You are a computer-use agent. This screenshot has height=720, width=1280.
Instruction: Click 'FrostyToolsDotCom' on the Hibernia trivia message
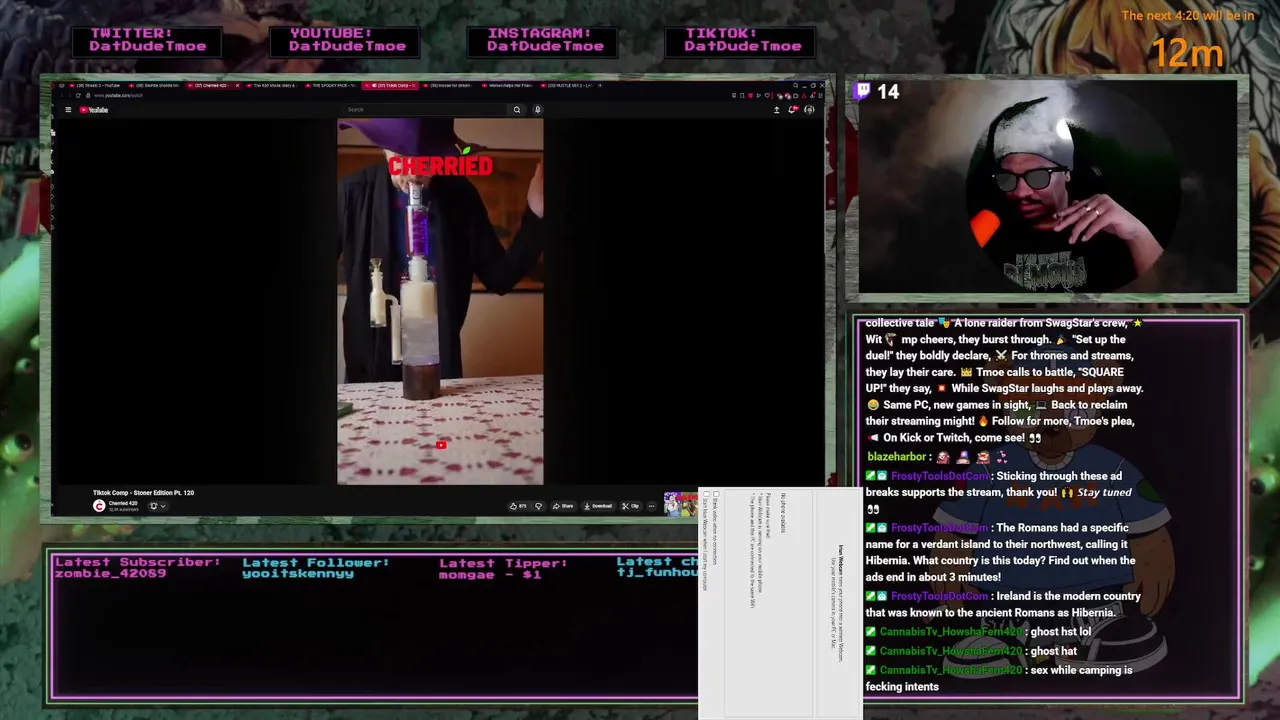939,528
